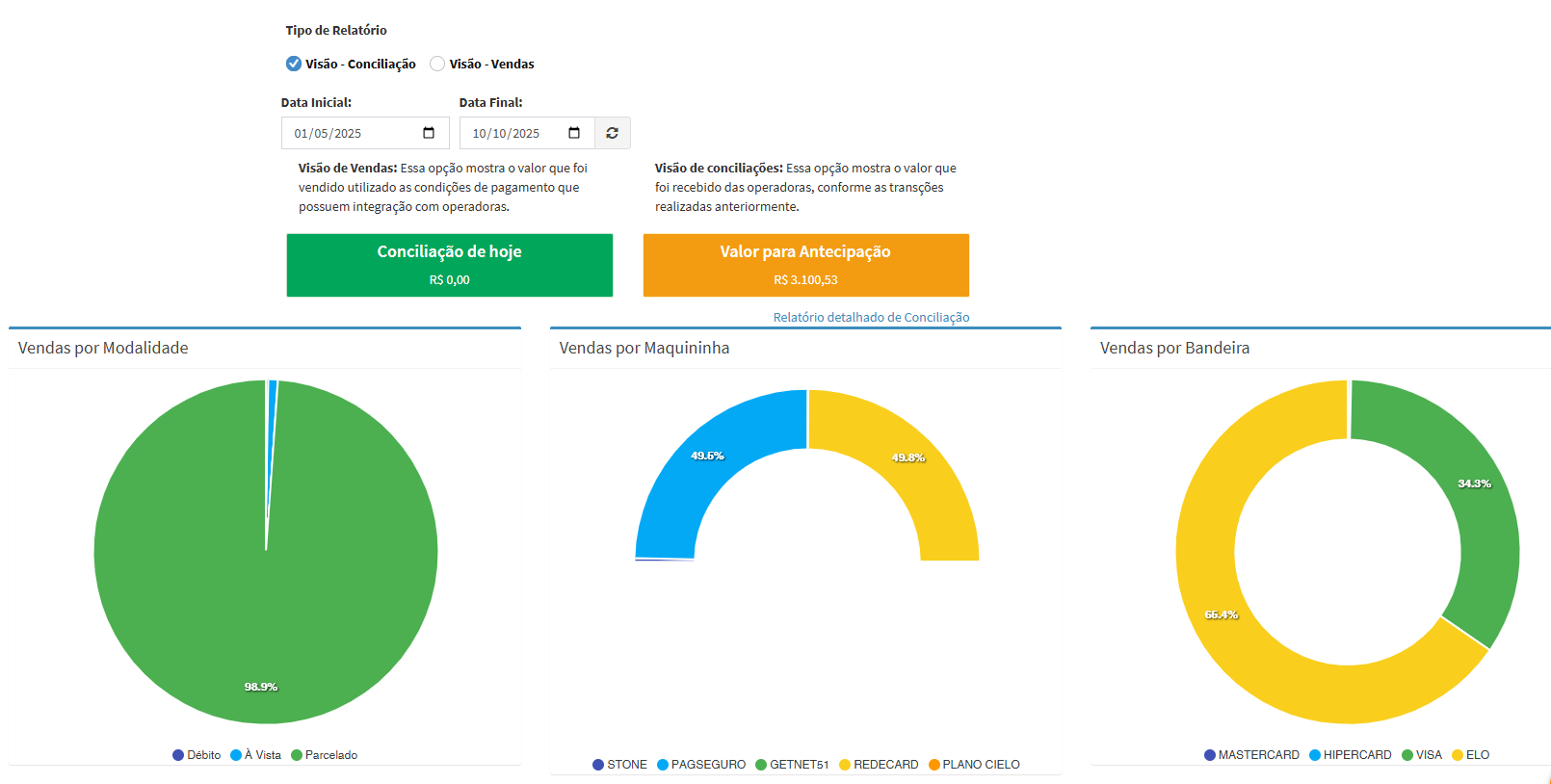
Task: Toggle the PLANO CIELO legend entry
Action: [974, 765]
